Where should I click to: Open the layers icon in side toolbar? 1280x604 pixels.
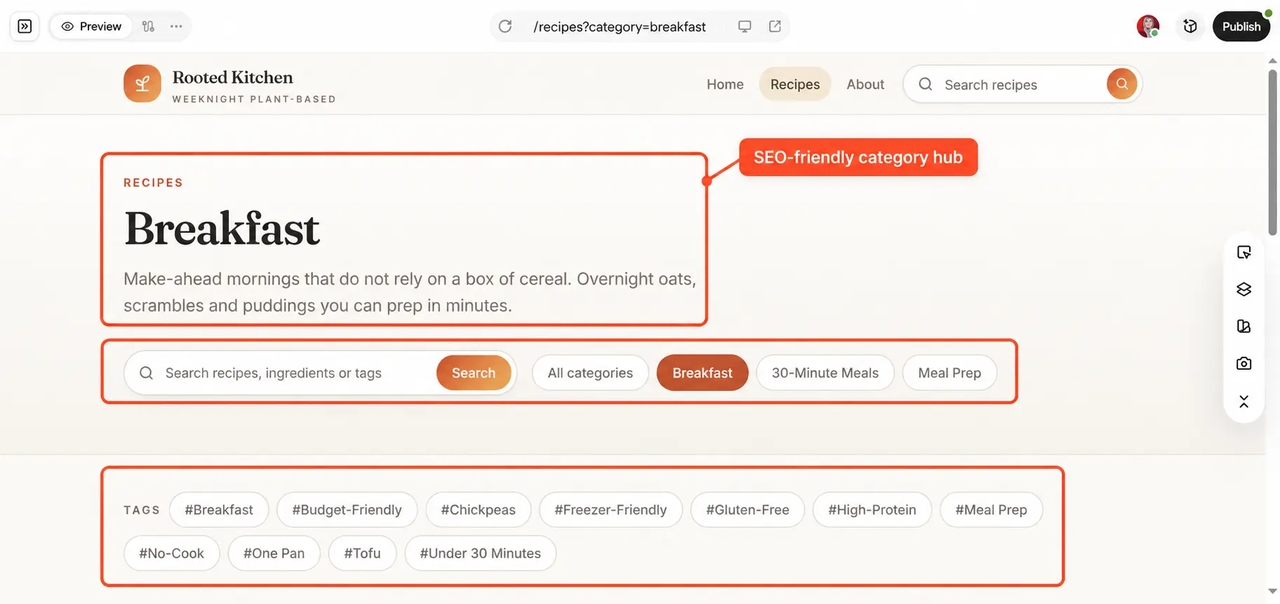click(x=1244, y=289)
